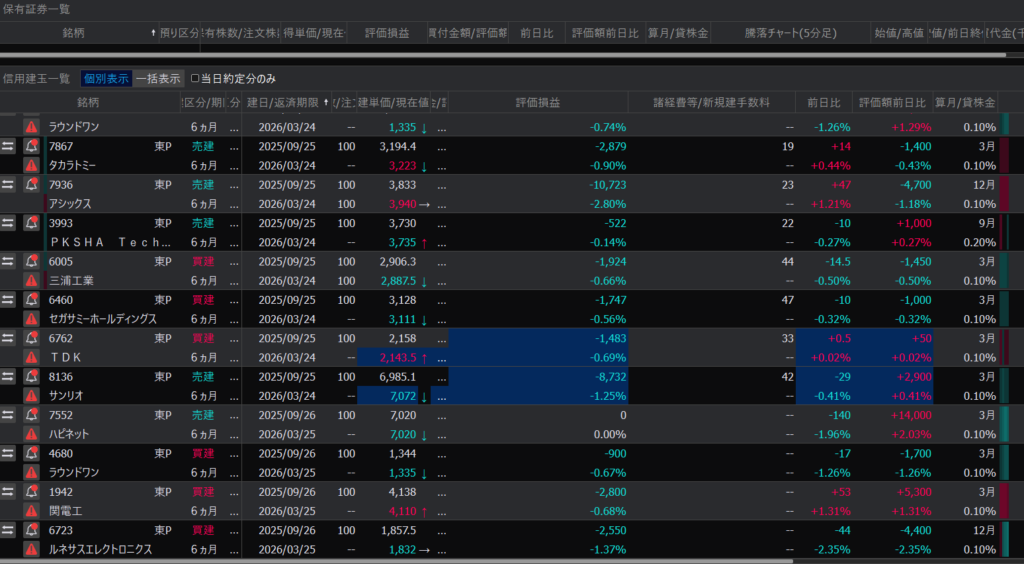Screen dimensions: 1024x564
Task: Click the warning triangle beside 三浦工業
Action: click(x=31, y=281)
